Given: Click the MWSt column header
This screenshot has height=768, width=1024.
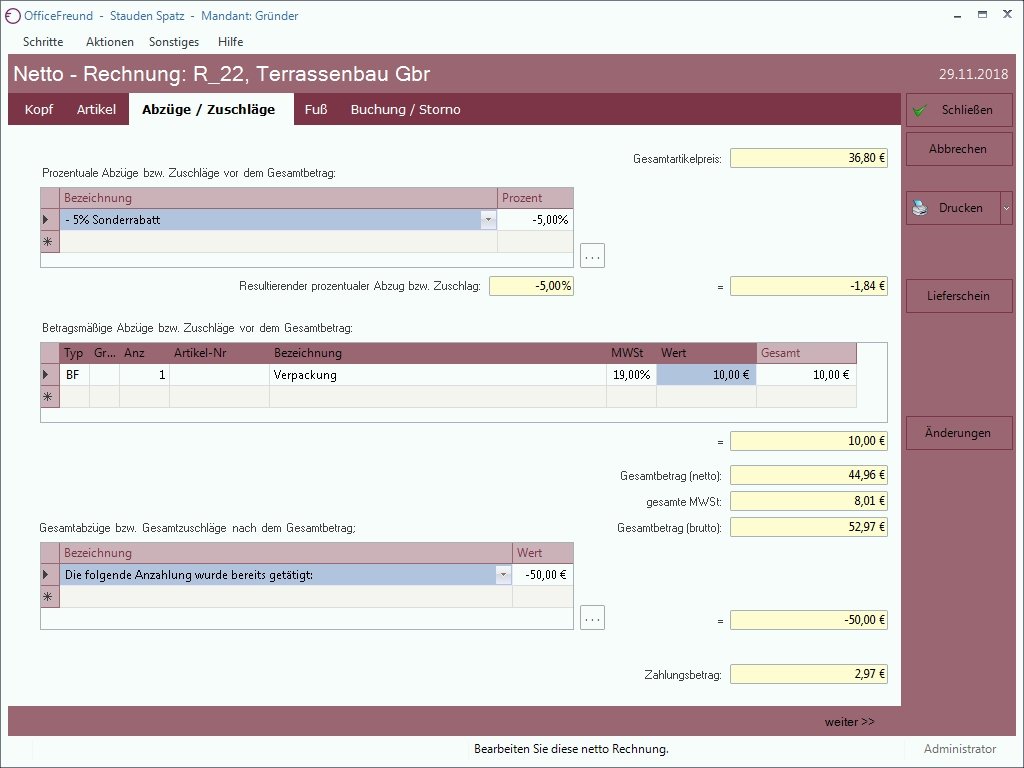Looking at the screenshot, I should (631, 353).
